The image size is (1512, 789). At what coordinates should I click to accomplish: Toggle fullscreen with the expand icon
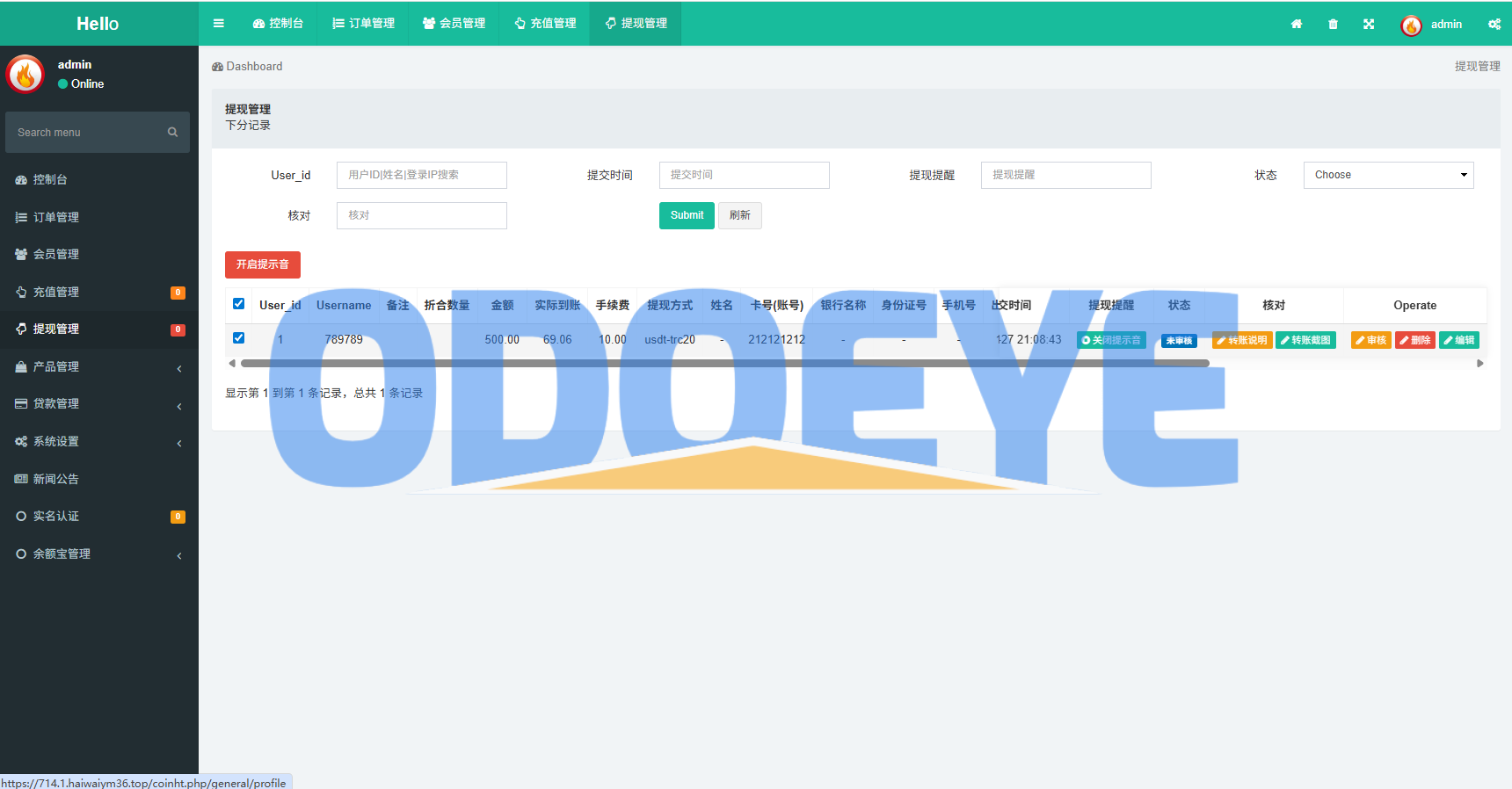pos(1369,25)
